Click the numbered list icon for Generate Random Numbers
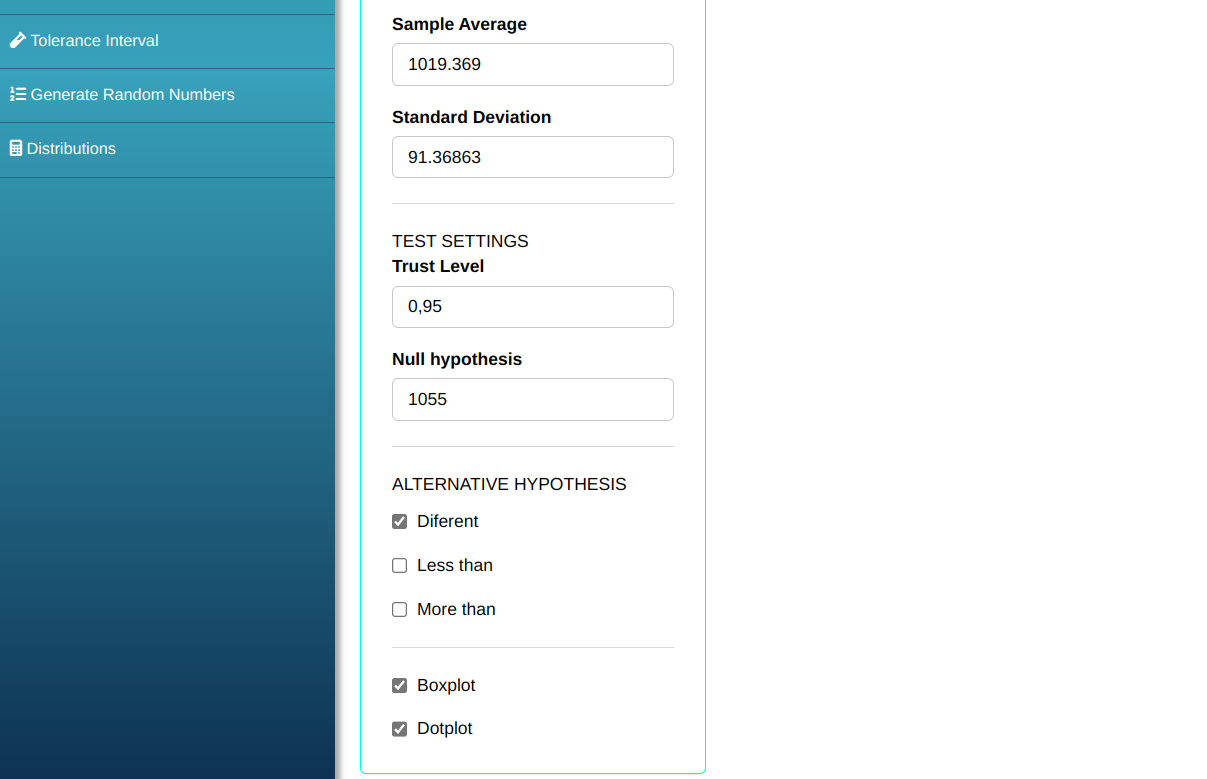The height and width of the screenshot is (779, 1207). point(18,95)
